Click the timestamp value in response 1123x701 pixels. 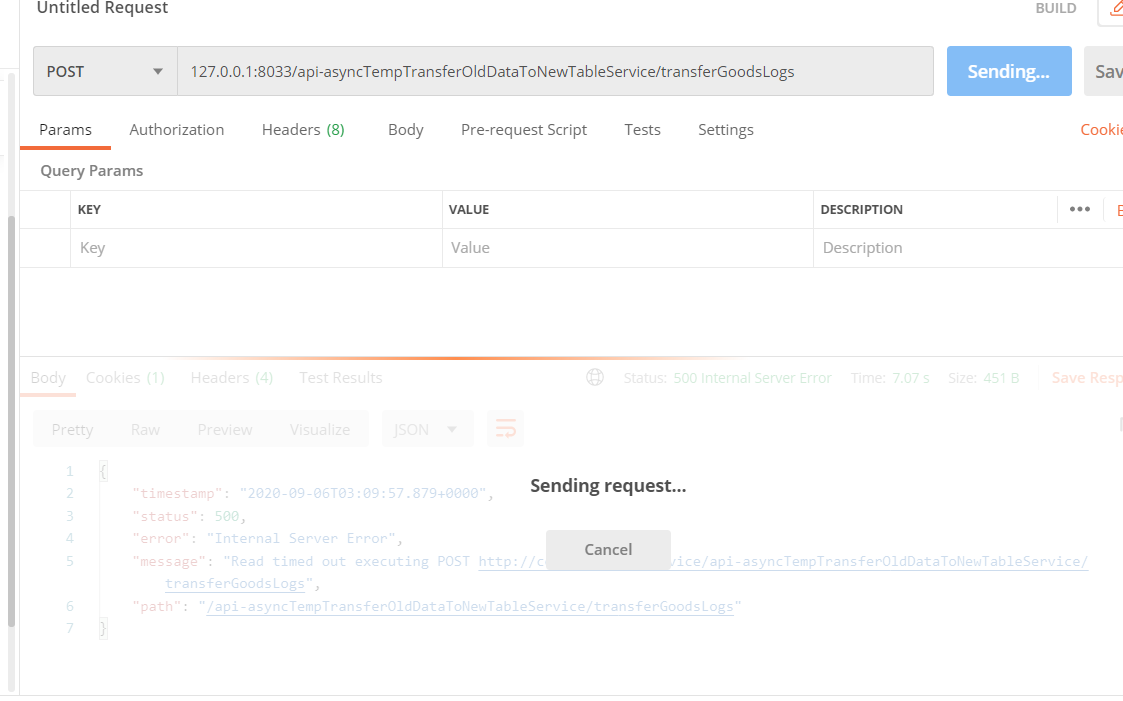362,493
